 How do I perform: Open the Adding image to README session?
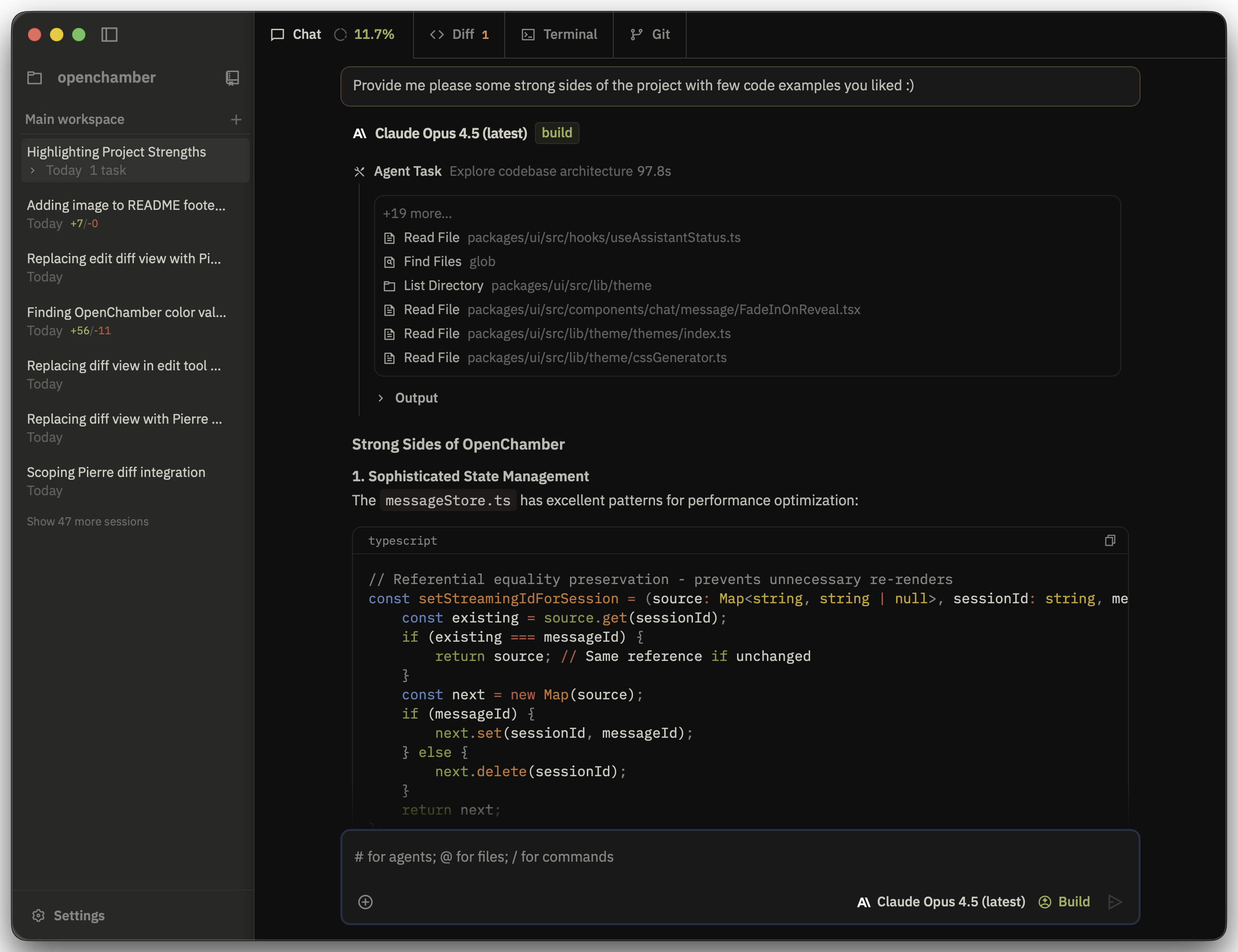point(135,214)
